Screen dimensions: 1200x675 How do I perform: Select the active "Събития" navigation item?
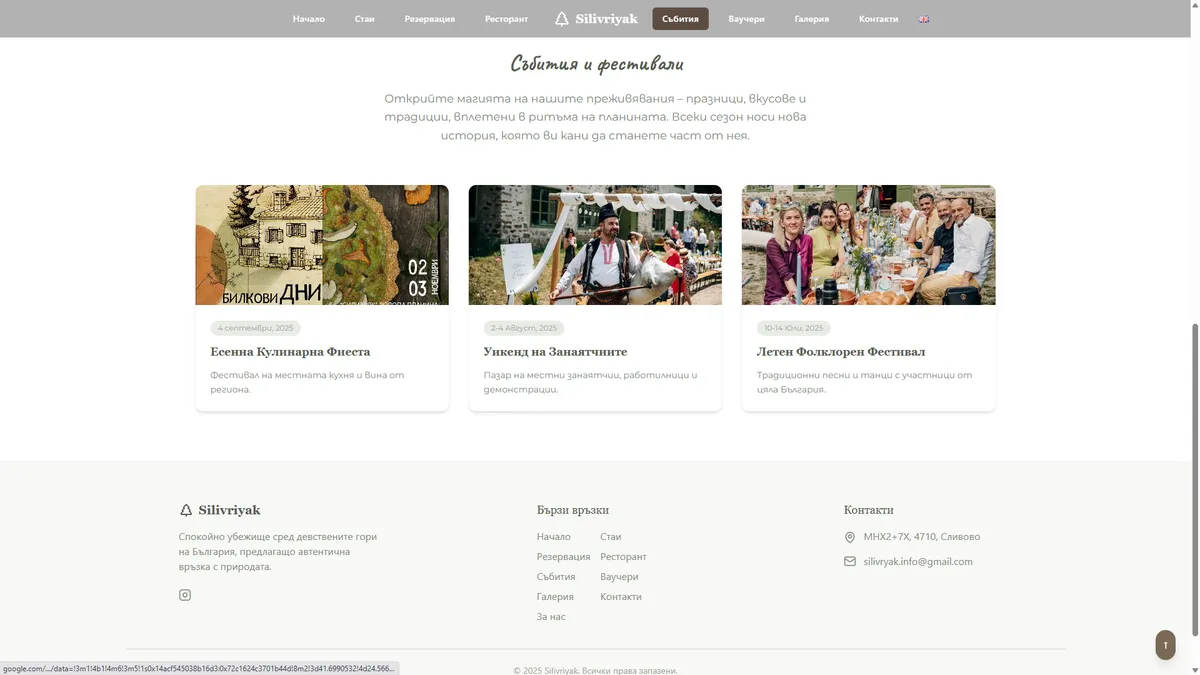coord(680,18)
